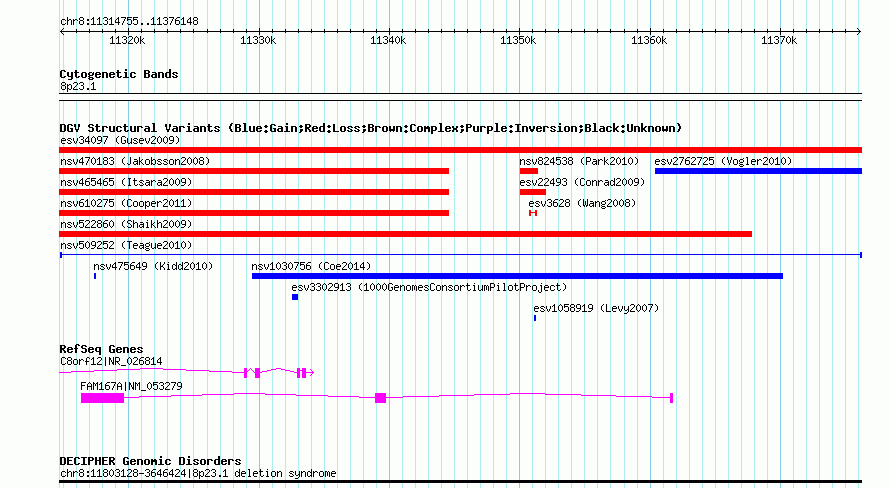Click the nsv475649 Kidd2010 tiny blue marker
The image size is (890, 488).
(95, 276)
